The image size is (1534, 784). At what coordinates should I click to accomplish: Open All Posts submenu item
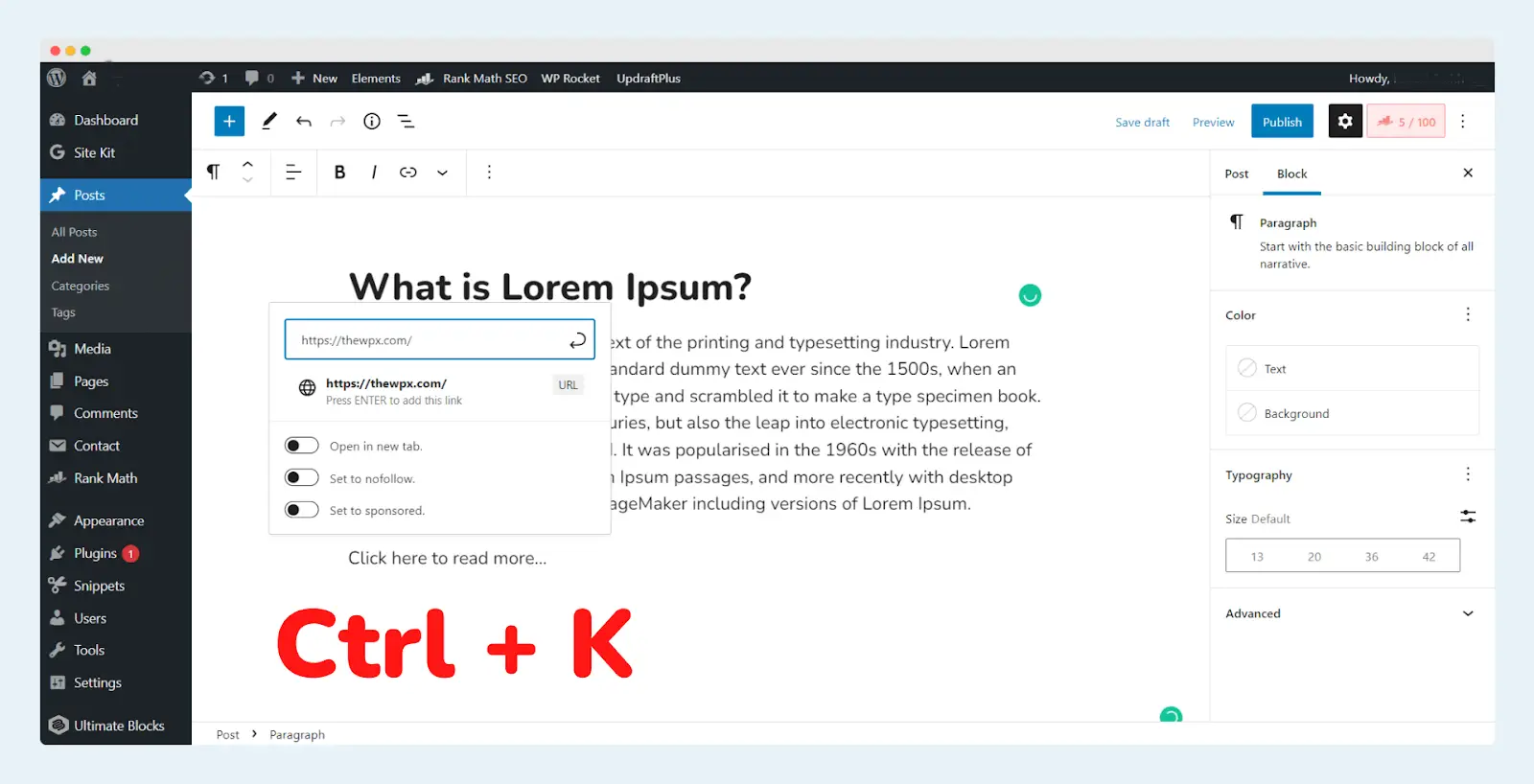pyautogui.click(x=74, y=232)
